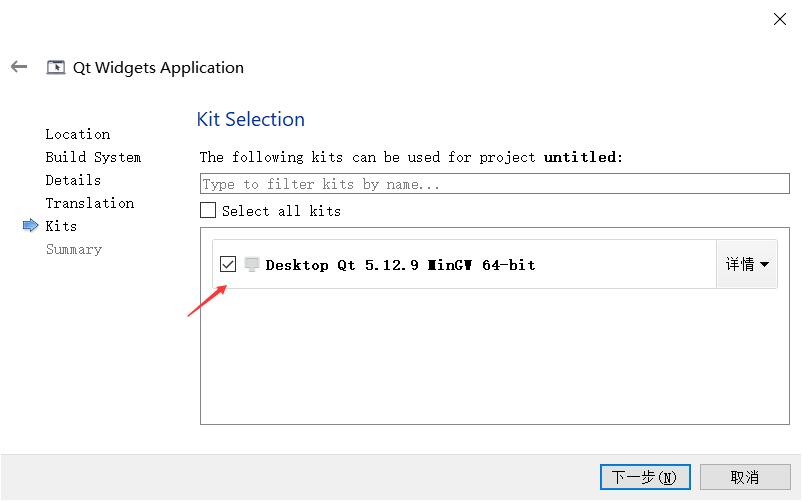Select the Build System wizard step

click(93, 157)
